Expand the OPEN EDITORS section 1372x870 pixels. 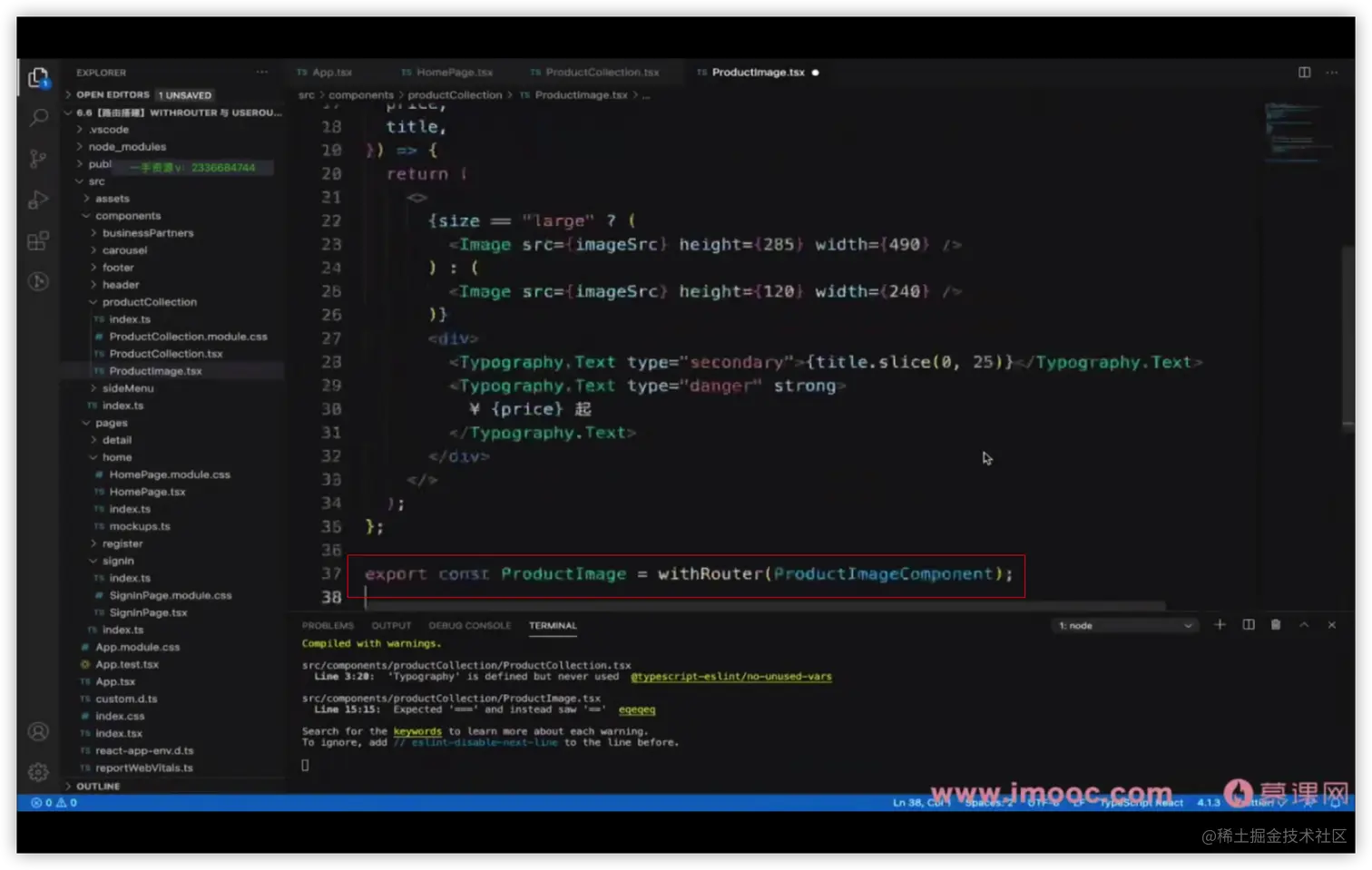pos(113,95)
